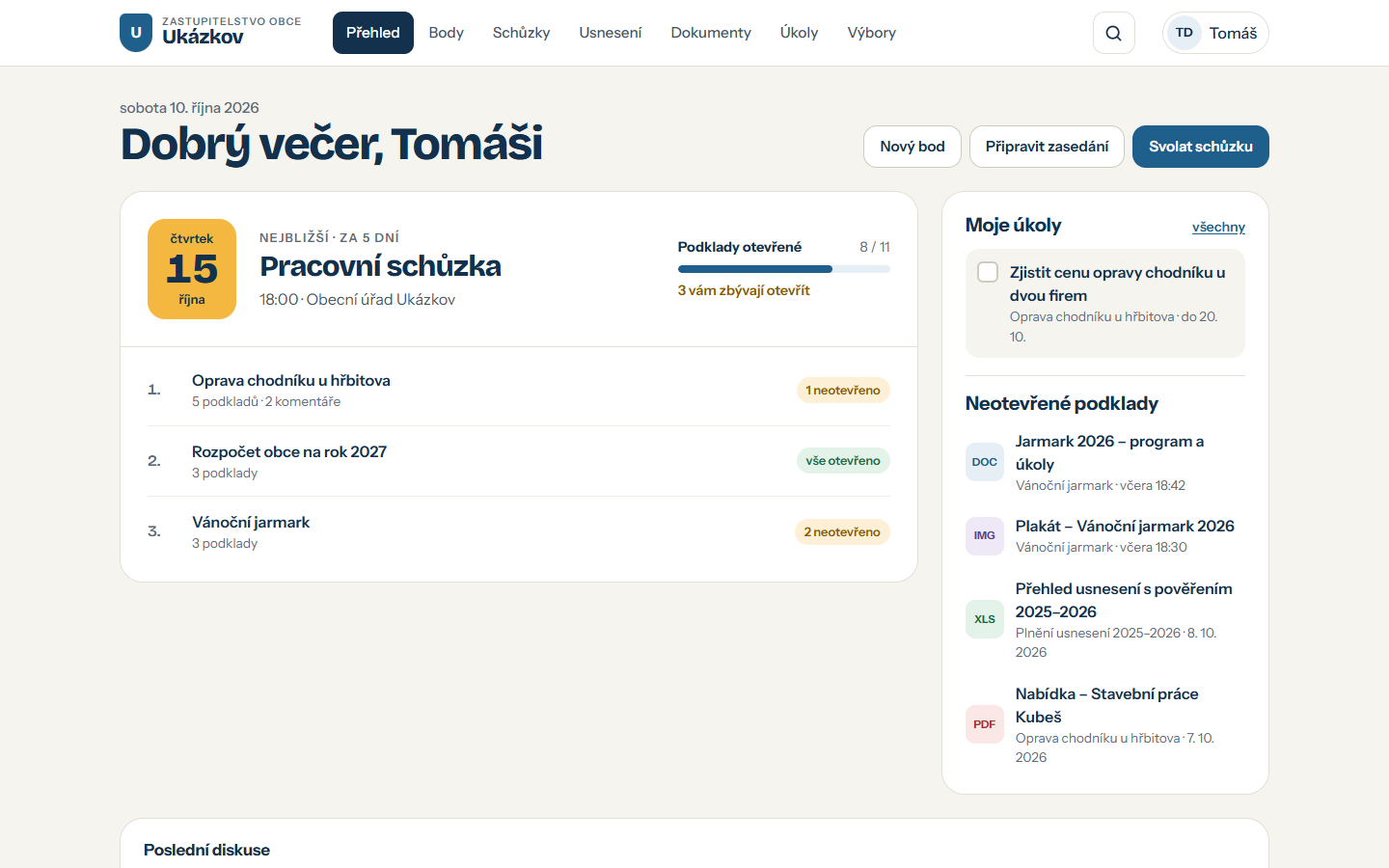Click the Svolat schůzku button

(x=1200, y=147)
